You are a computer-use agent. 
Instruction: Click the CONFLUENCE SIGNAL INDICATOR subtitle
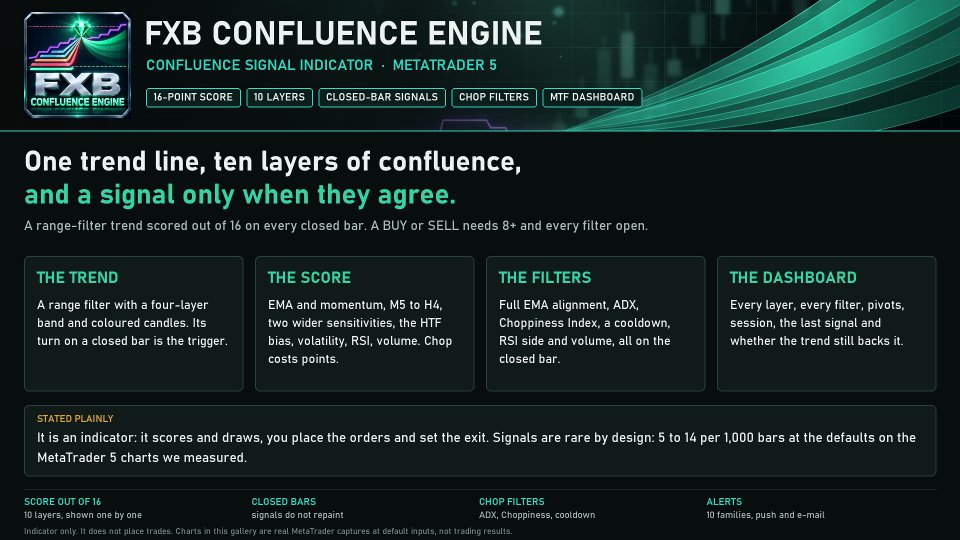[260, 65]
